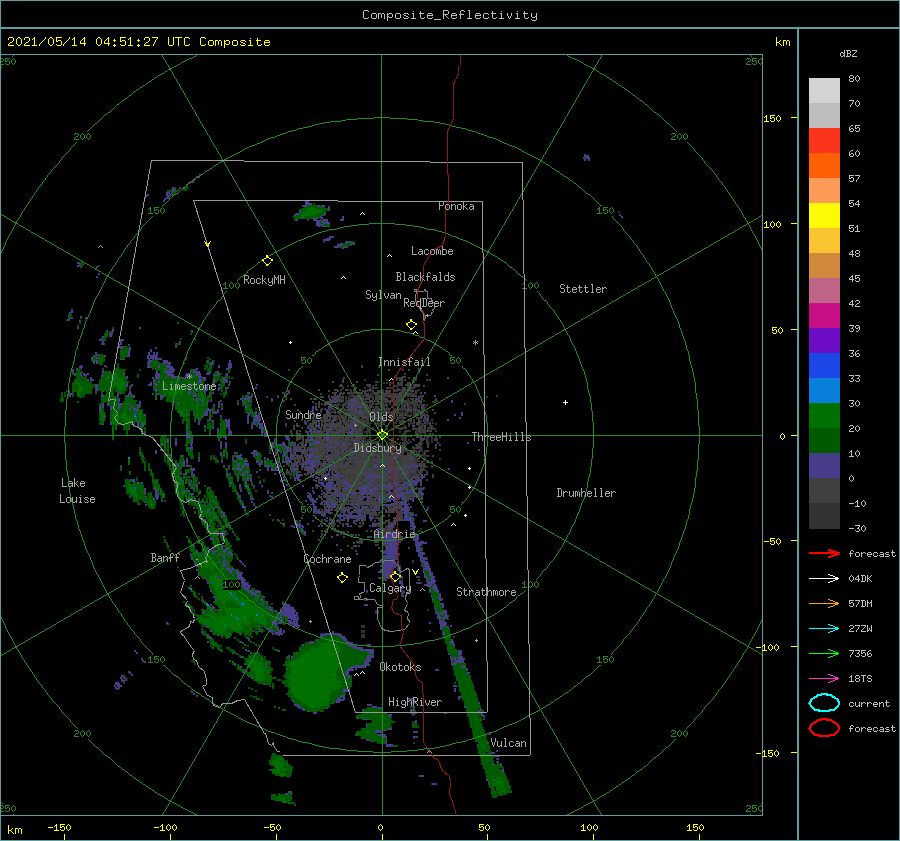Click the yellow diamond marker below RedDeer
900x841 pixels.
pyautogui.click(x=412, y=325)
